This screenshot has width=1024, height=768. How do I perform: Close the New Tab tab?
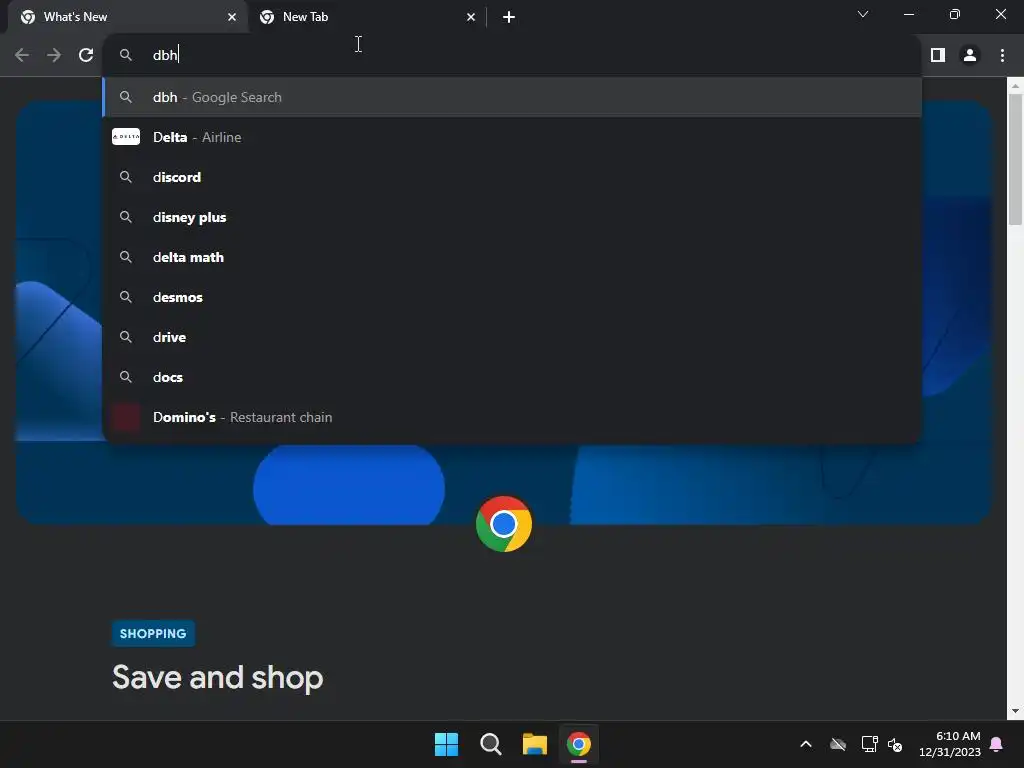click(x=471, y=17)
